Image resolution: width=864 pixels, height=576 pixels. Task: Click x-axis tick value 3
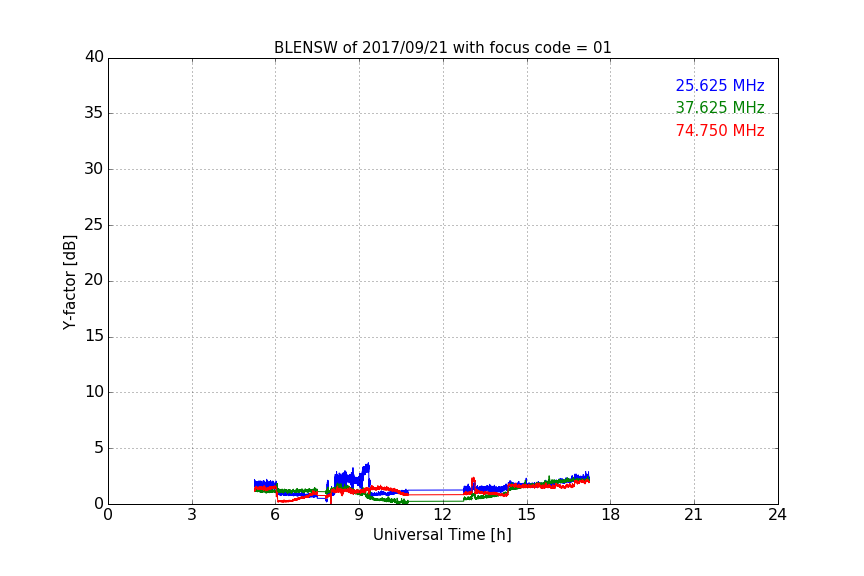pos(192,515)
